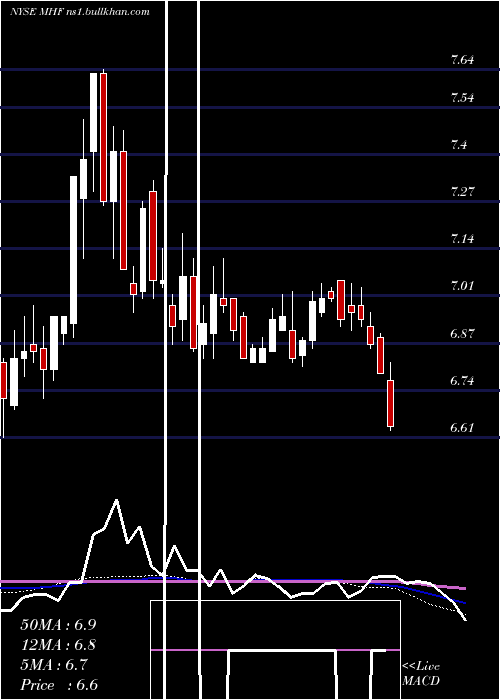Click the 50MA : 6.9 readout
Screen dimensions: 500x700
[58, 625]
